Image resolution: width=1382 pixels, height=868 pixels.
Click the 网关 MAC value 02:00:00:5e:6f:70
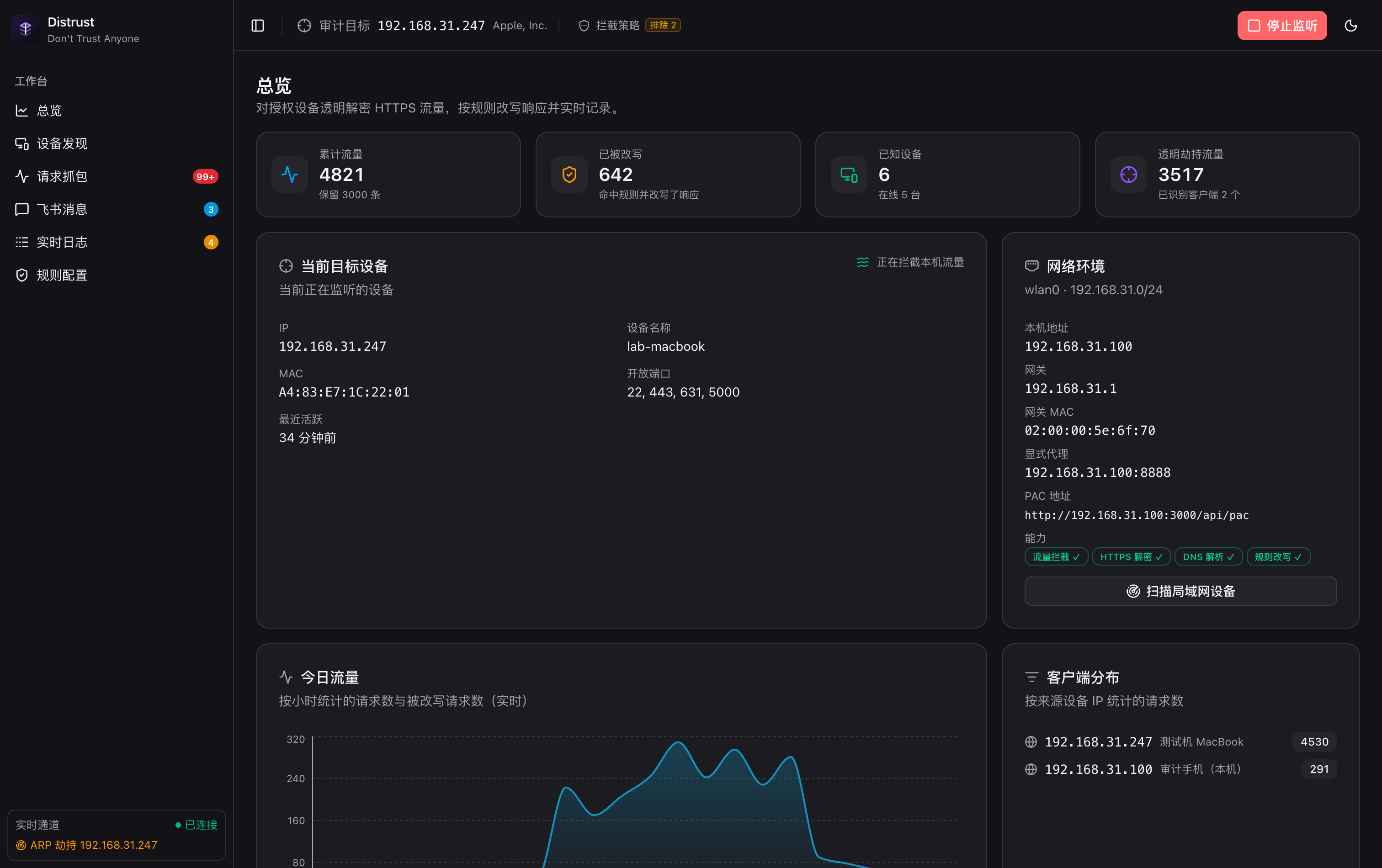coord(1090,430)
